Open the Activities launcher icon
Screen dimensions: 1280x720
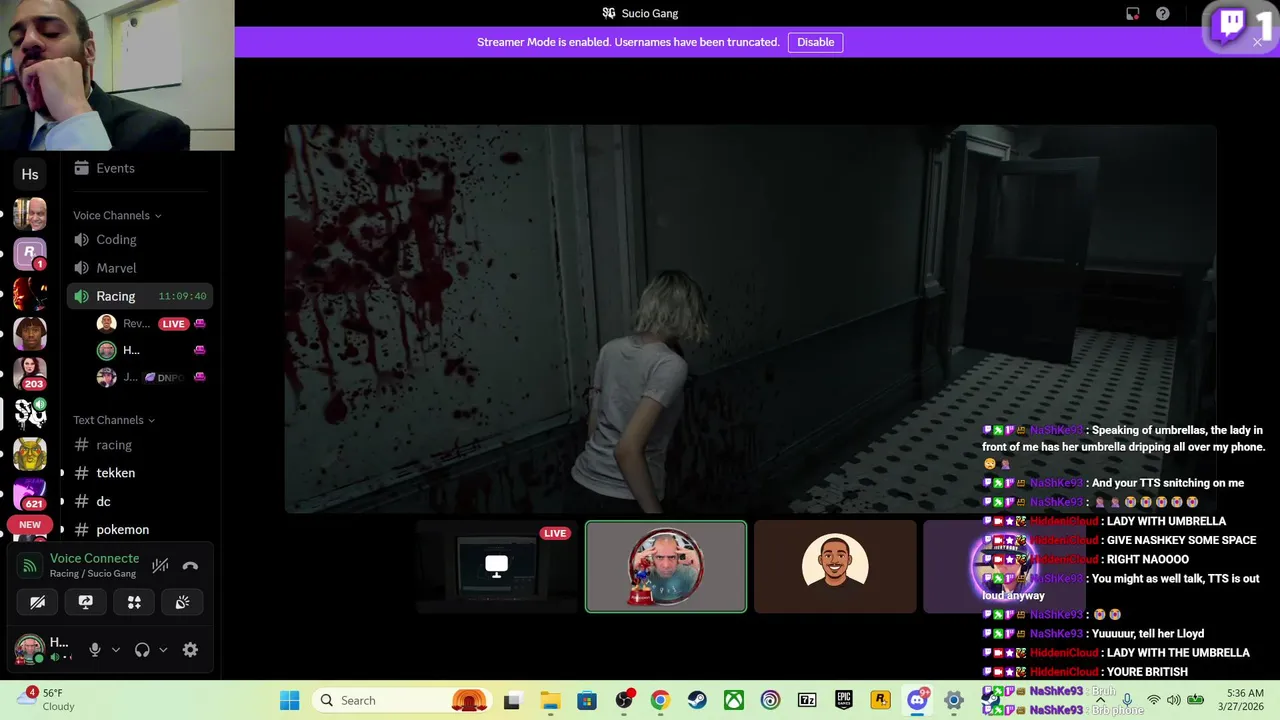pyautogui.click(x=134, y=602)
